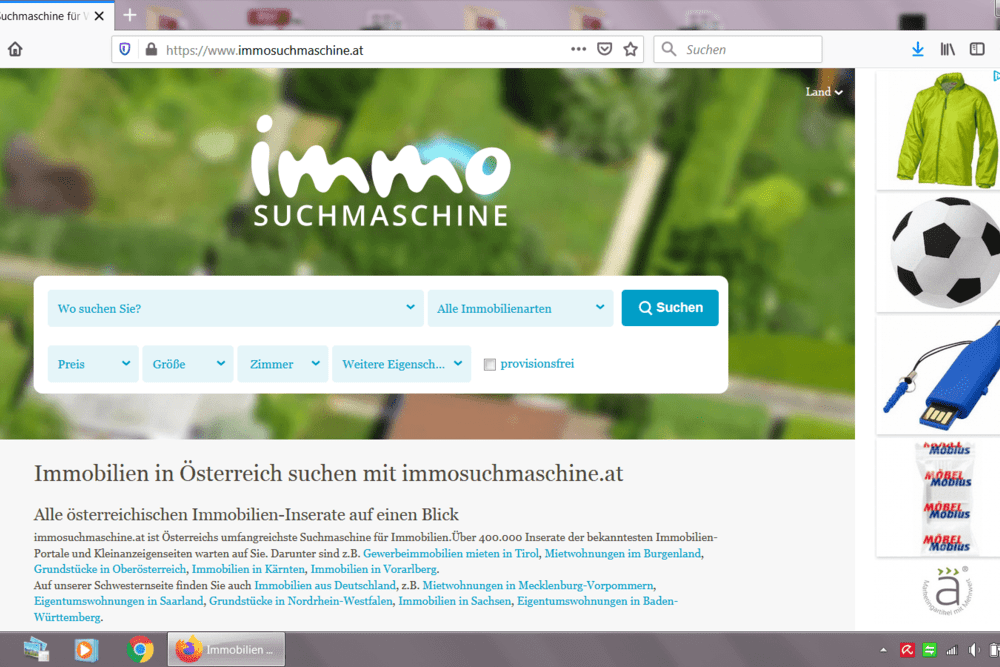Image resolution: width=1000 pixels, height=667 pixels.
Task: Open the Land country dropdown
Action: 823,92
